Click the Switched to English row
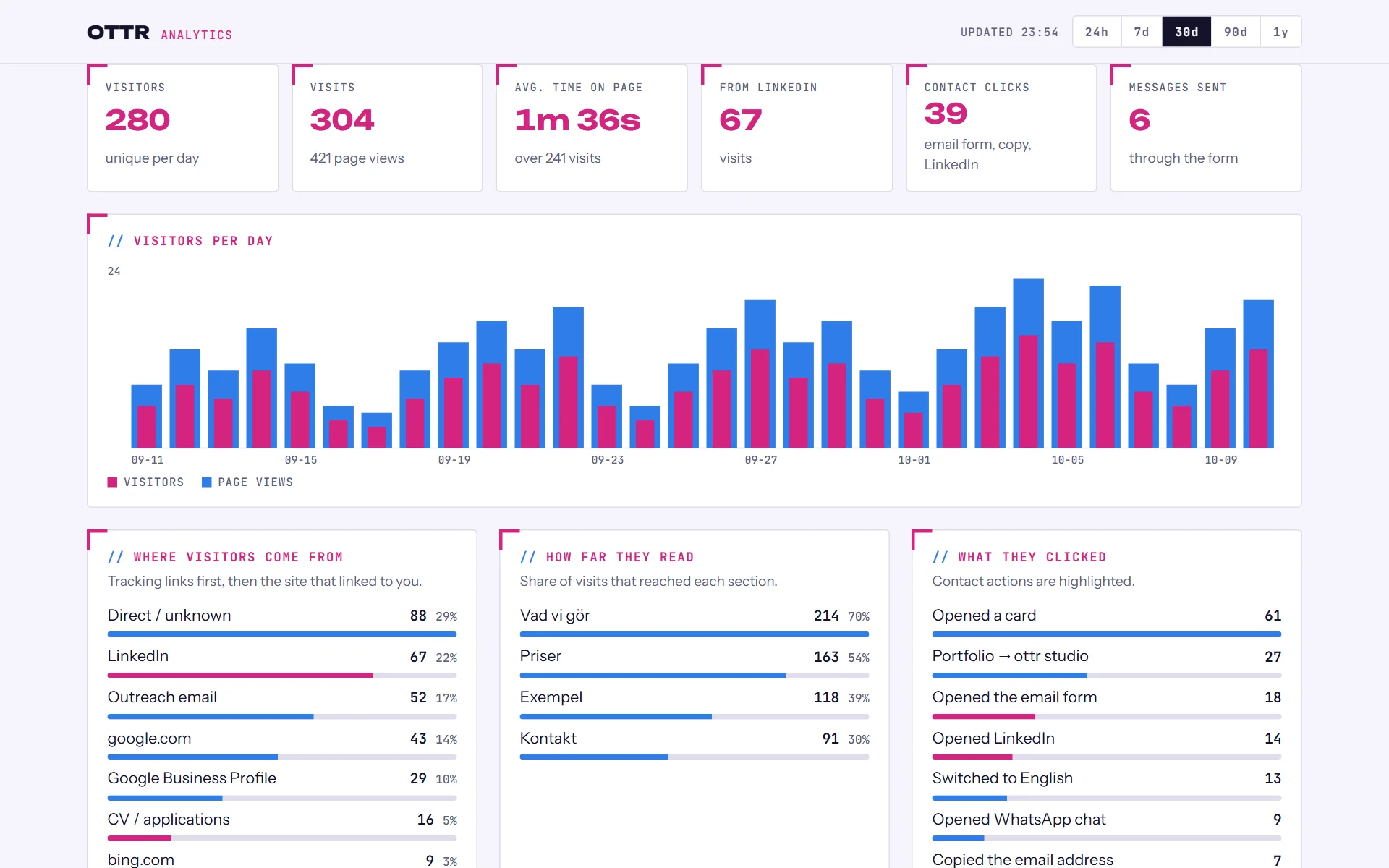The image size is (1389, 868). [1107, 785]
